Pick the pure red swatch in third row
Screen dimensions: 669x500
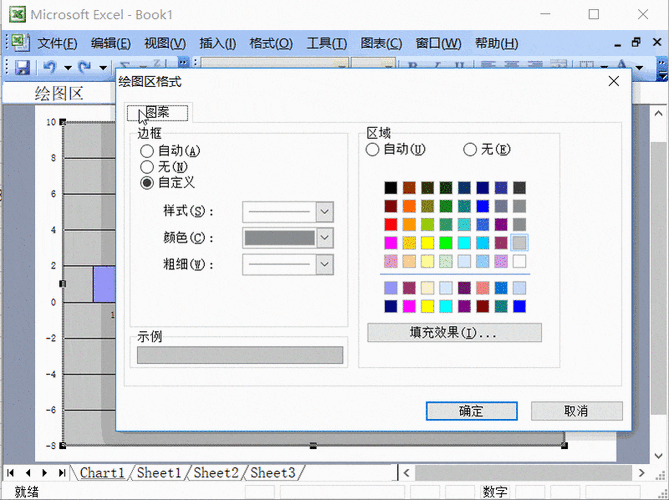coord(390,224)
